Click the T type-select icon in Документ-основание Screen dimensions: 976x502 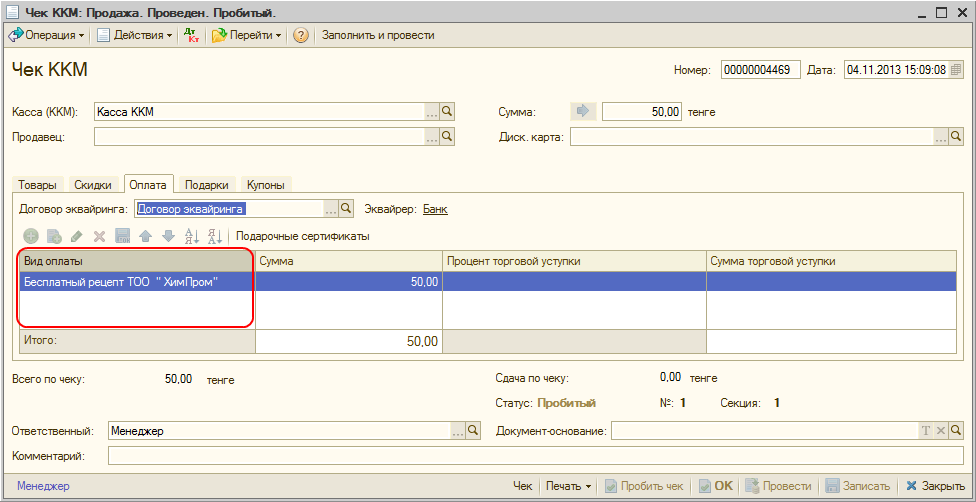coord(926,430)
